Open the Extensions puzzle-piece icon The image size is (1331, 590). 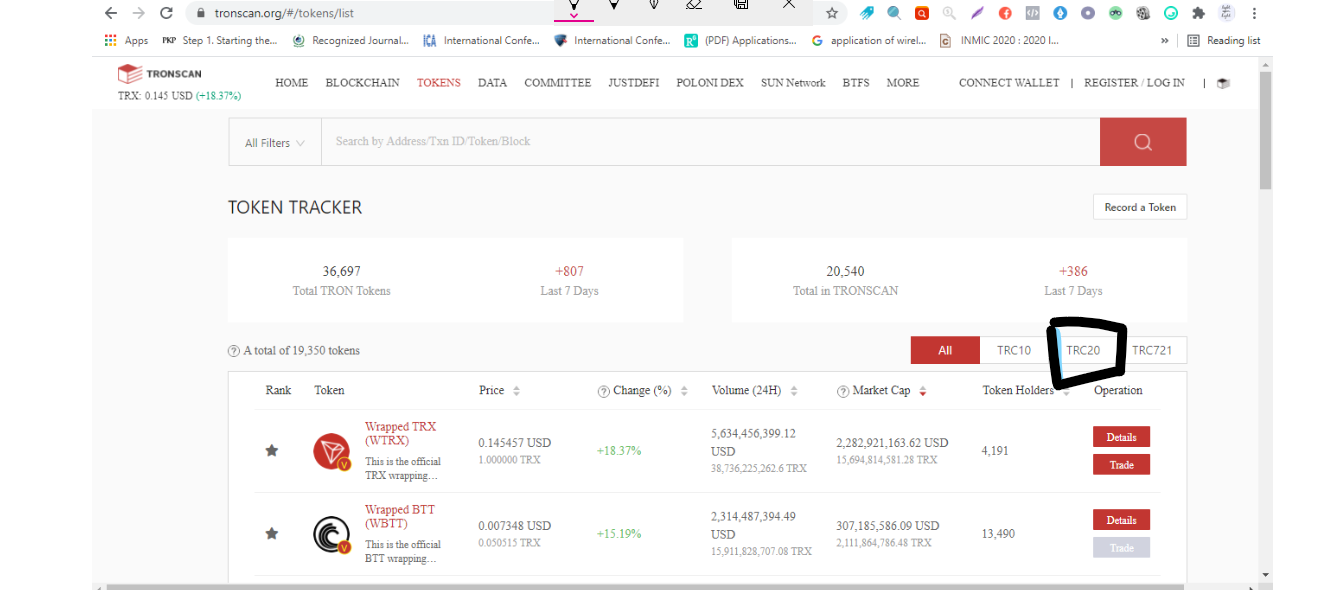[1199, 14]
